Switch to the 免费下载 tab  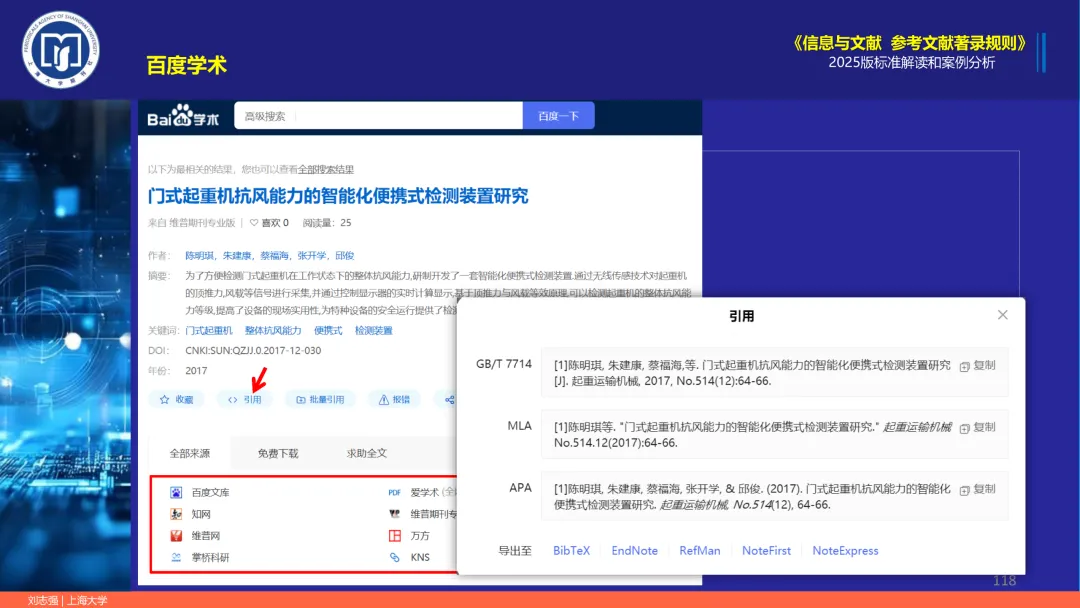[x=278, y=453]
